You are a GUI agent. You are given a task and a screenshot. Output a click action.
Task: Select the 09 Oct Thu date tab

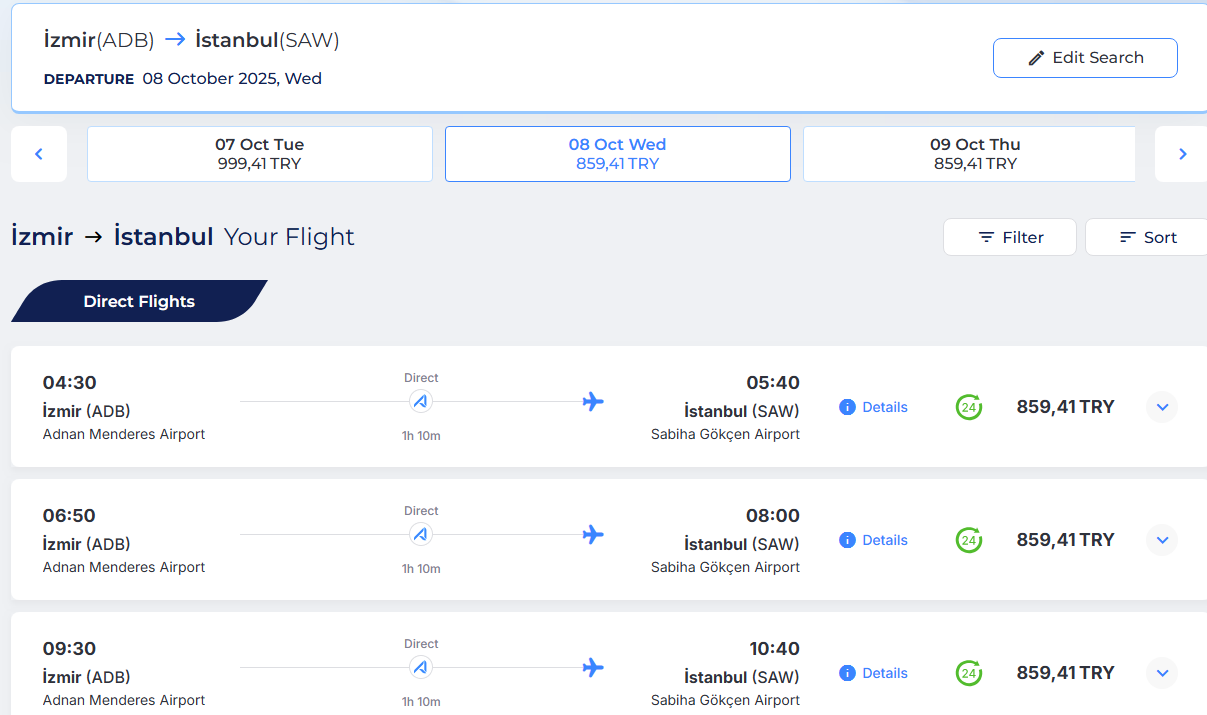tap(970, 154)
